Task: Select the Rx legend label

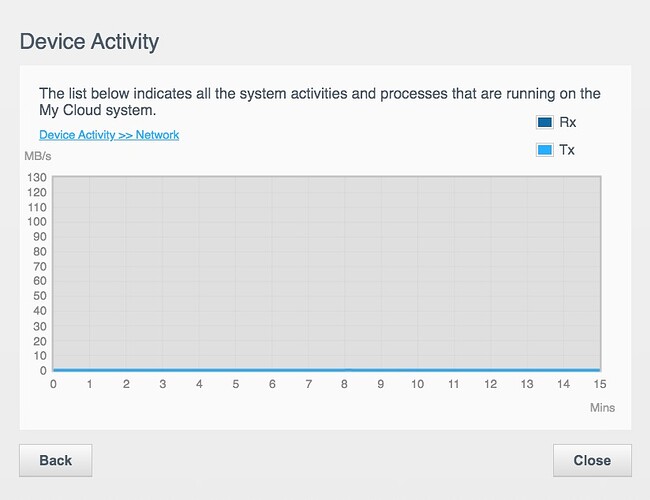Action: coord(567,122)
